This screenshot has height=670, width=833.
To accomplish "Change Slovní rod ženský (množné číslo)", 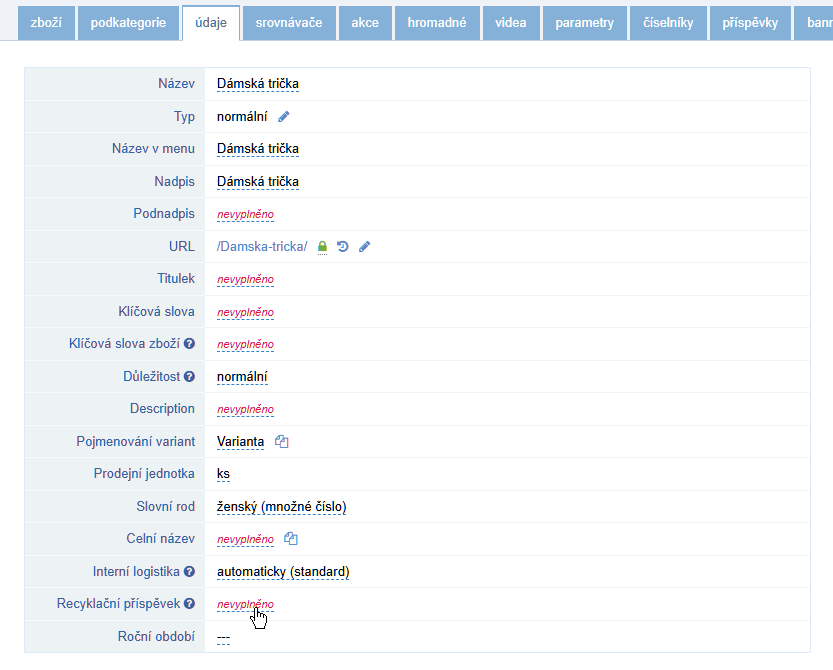I will tap(281, 507).
